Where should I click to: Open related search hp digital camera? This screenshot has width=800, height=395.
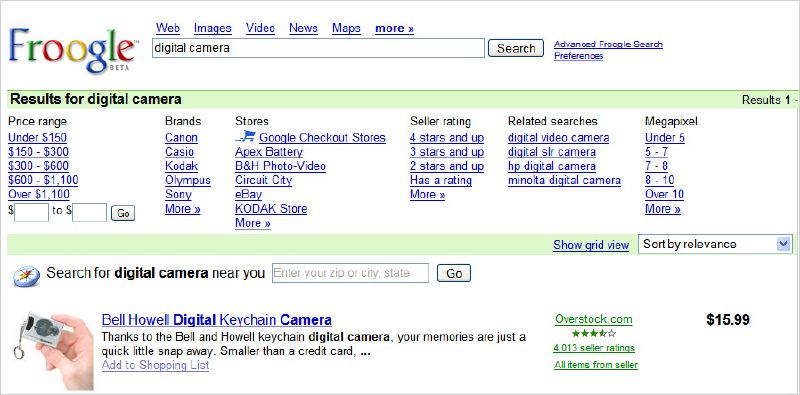click(x=552, y=166)
